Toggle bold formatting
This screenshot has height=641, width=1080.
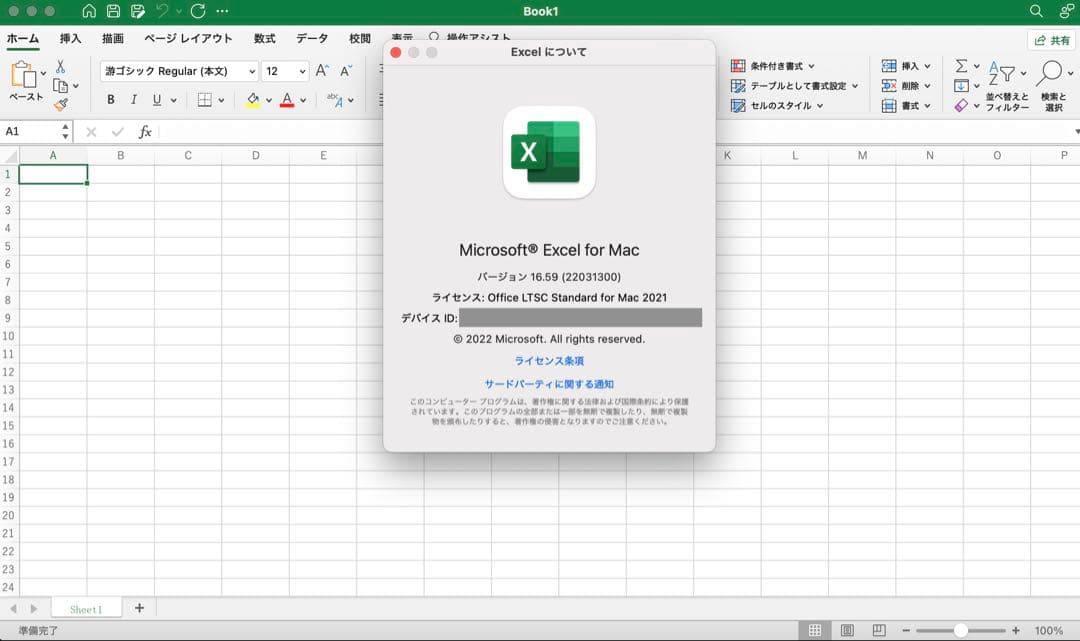(x=111, y=99)
